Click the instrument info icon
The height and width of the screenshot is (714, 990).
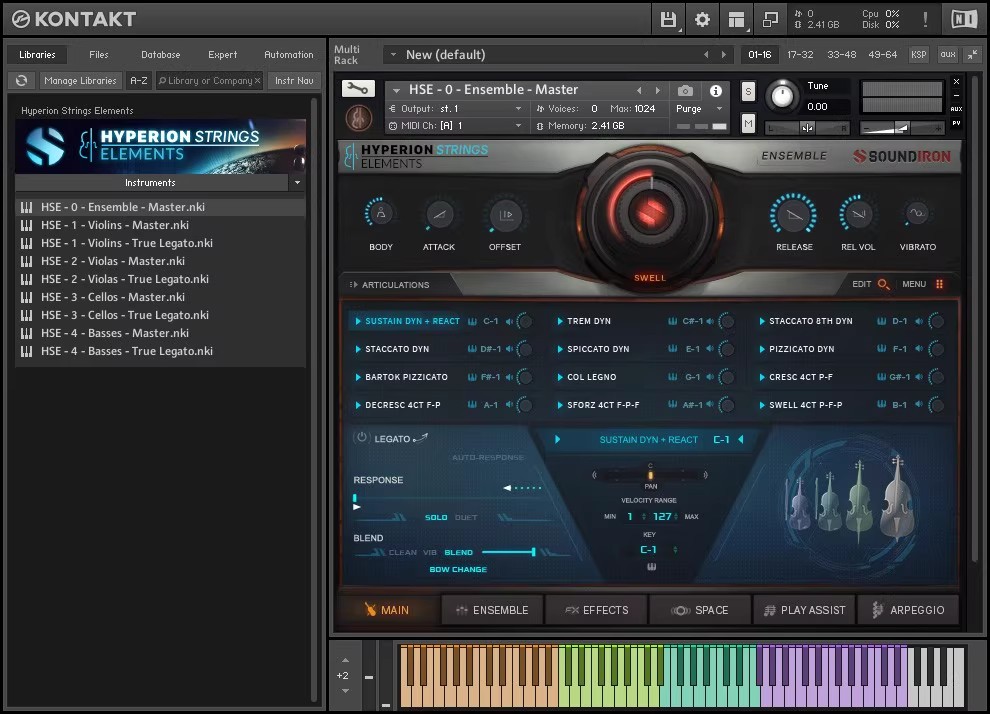(716, 91)
